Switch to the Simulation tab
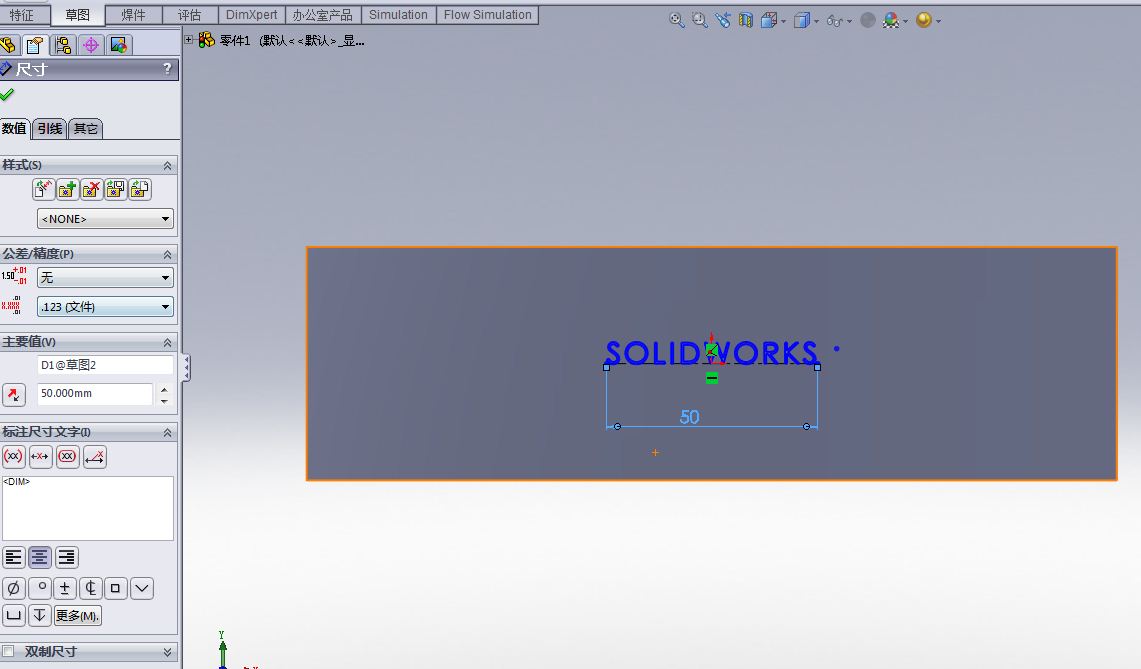The width and height of the screenshot is (1141, 669). (x=398, y=15)
